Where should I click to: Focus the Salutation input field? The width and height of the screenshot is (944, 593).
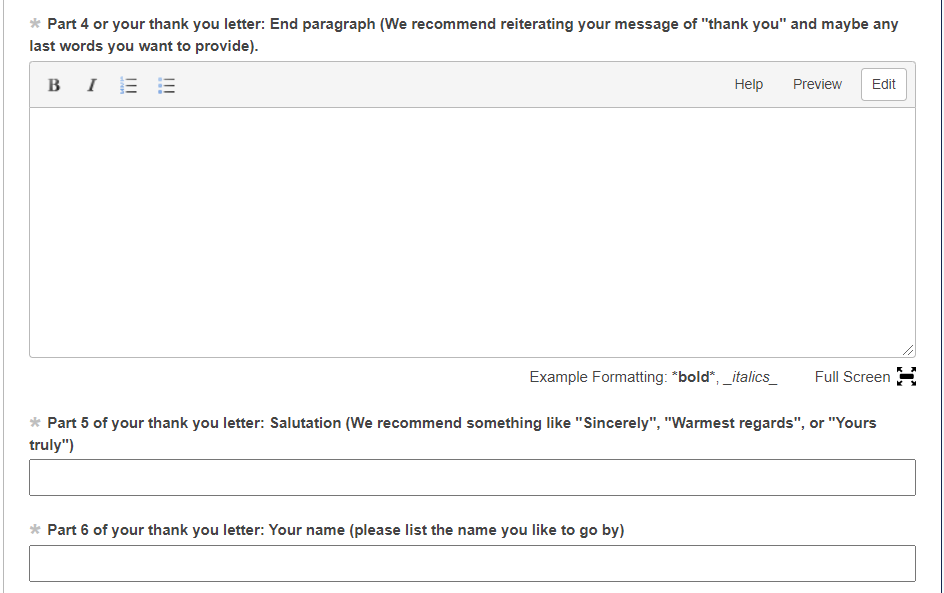[472, 478]
